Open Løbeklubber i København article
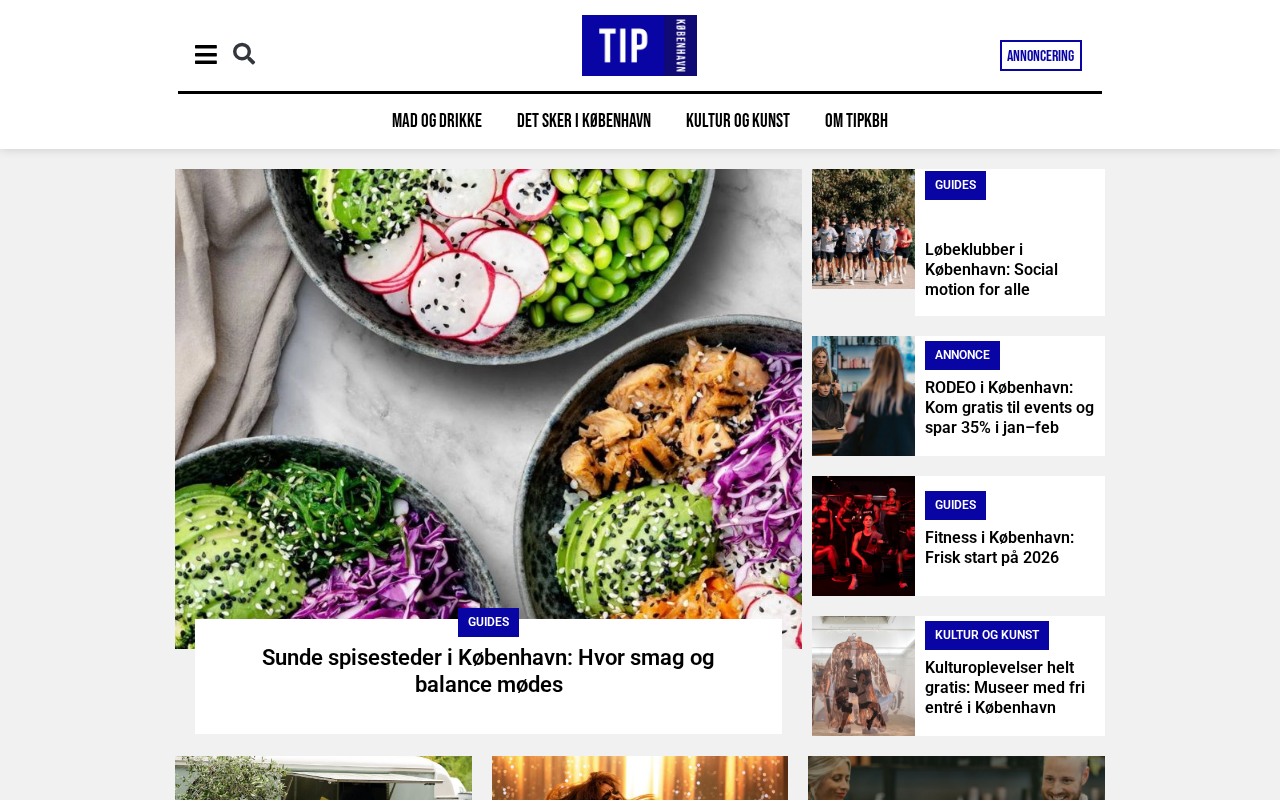 coord(991,270)
